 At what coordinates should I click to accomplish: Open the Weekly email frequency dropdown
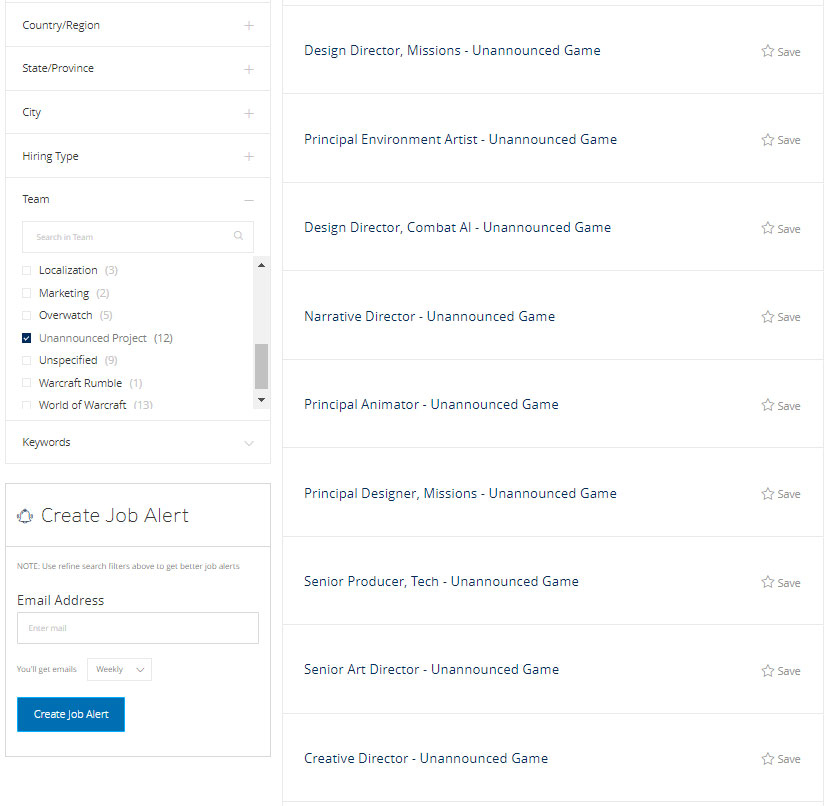[119, 669]
